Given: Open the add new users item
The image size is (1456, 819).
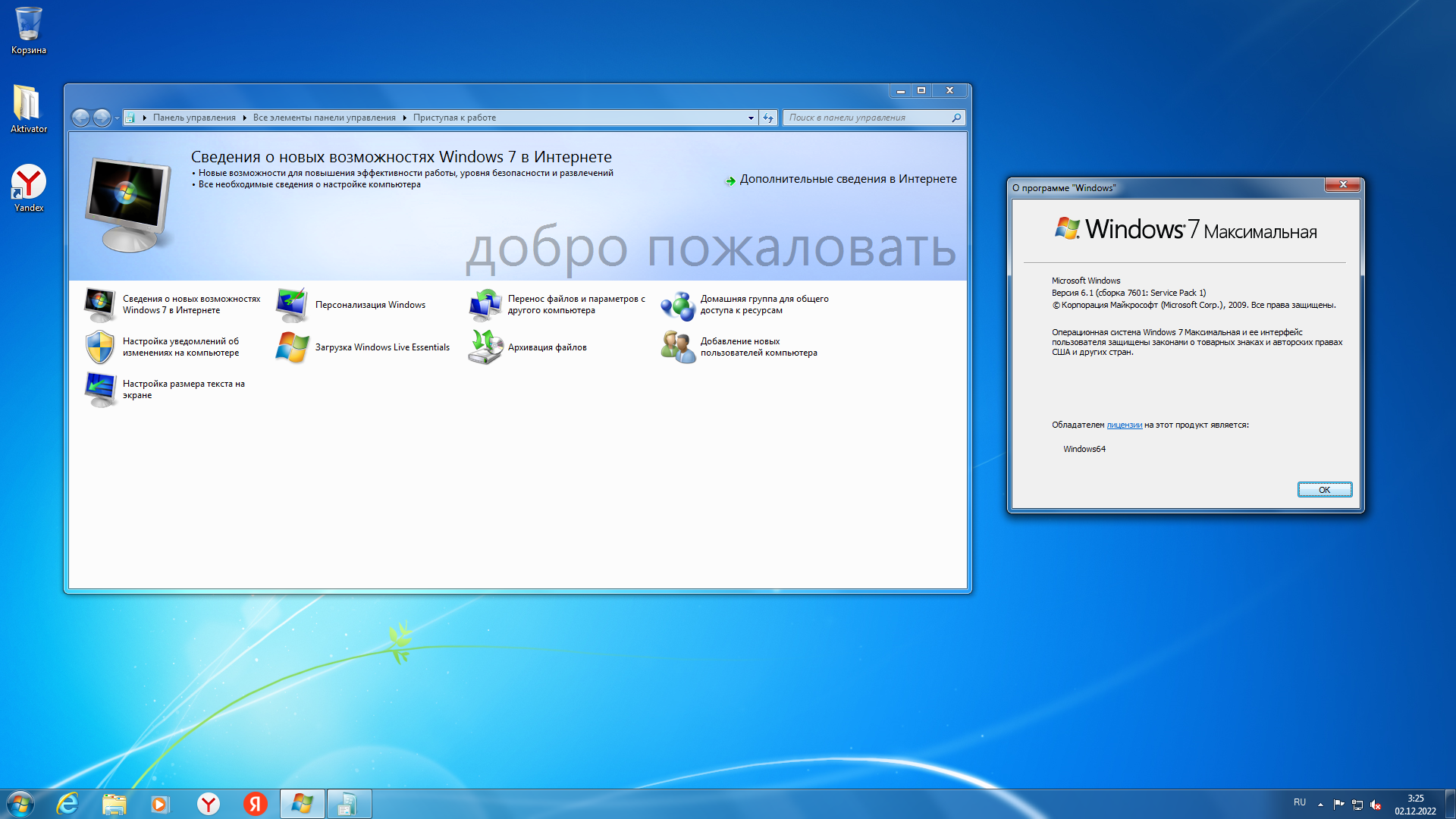Looking at the screenshot, I should pyautogui.click(x=758, y=347).
